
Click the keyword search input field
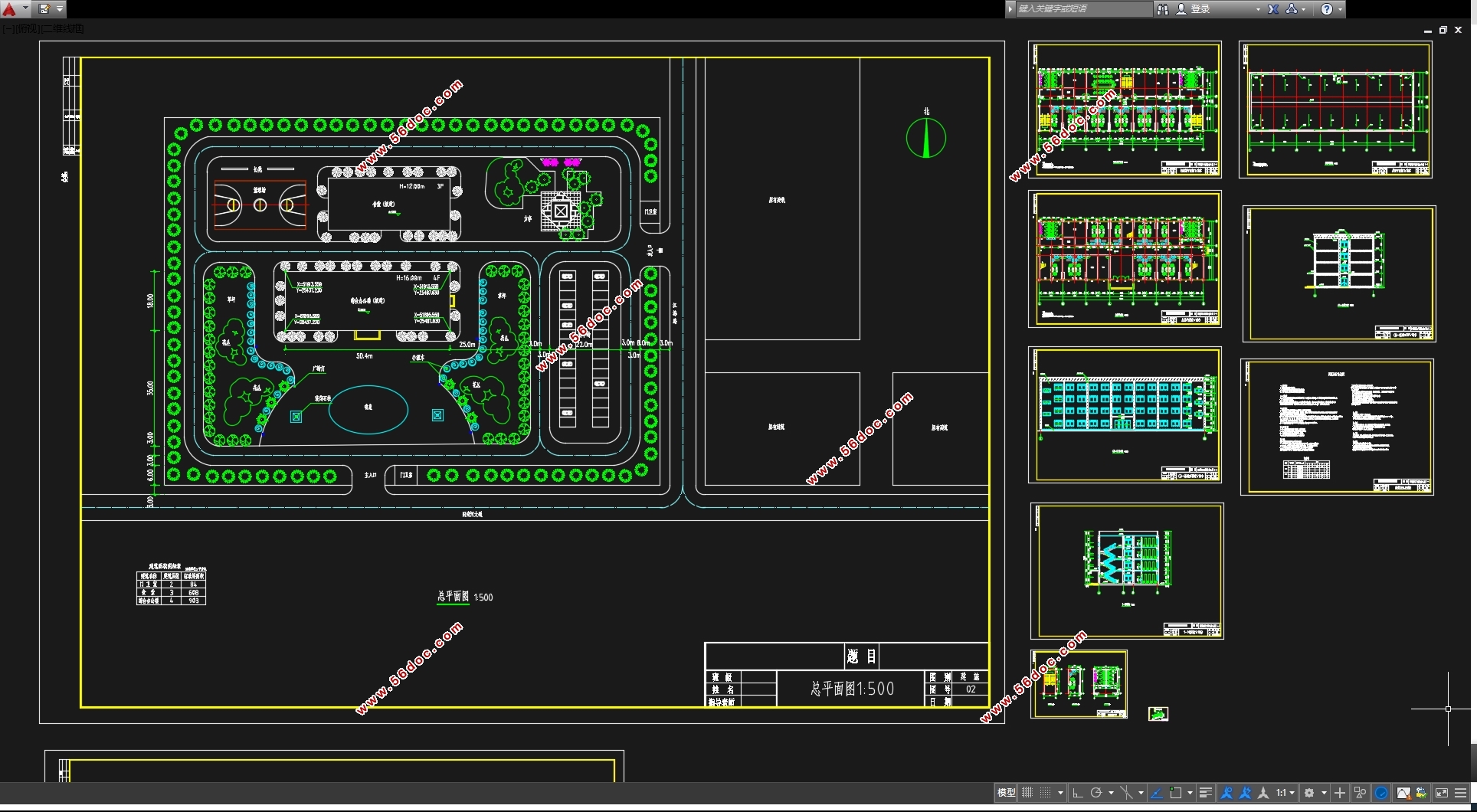(1083, 9)
